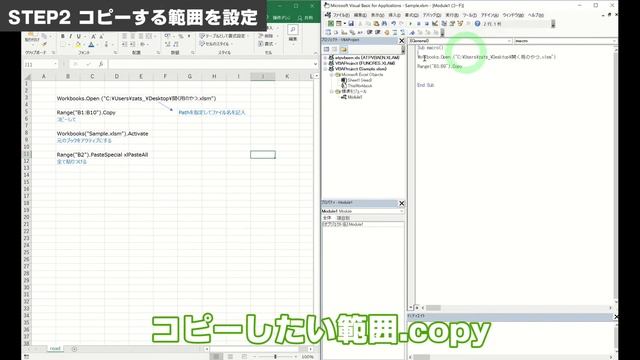The image size is (640, 360).
Task: Switch to the 'road' sheet tab
Action: click(x=55, y=349)
